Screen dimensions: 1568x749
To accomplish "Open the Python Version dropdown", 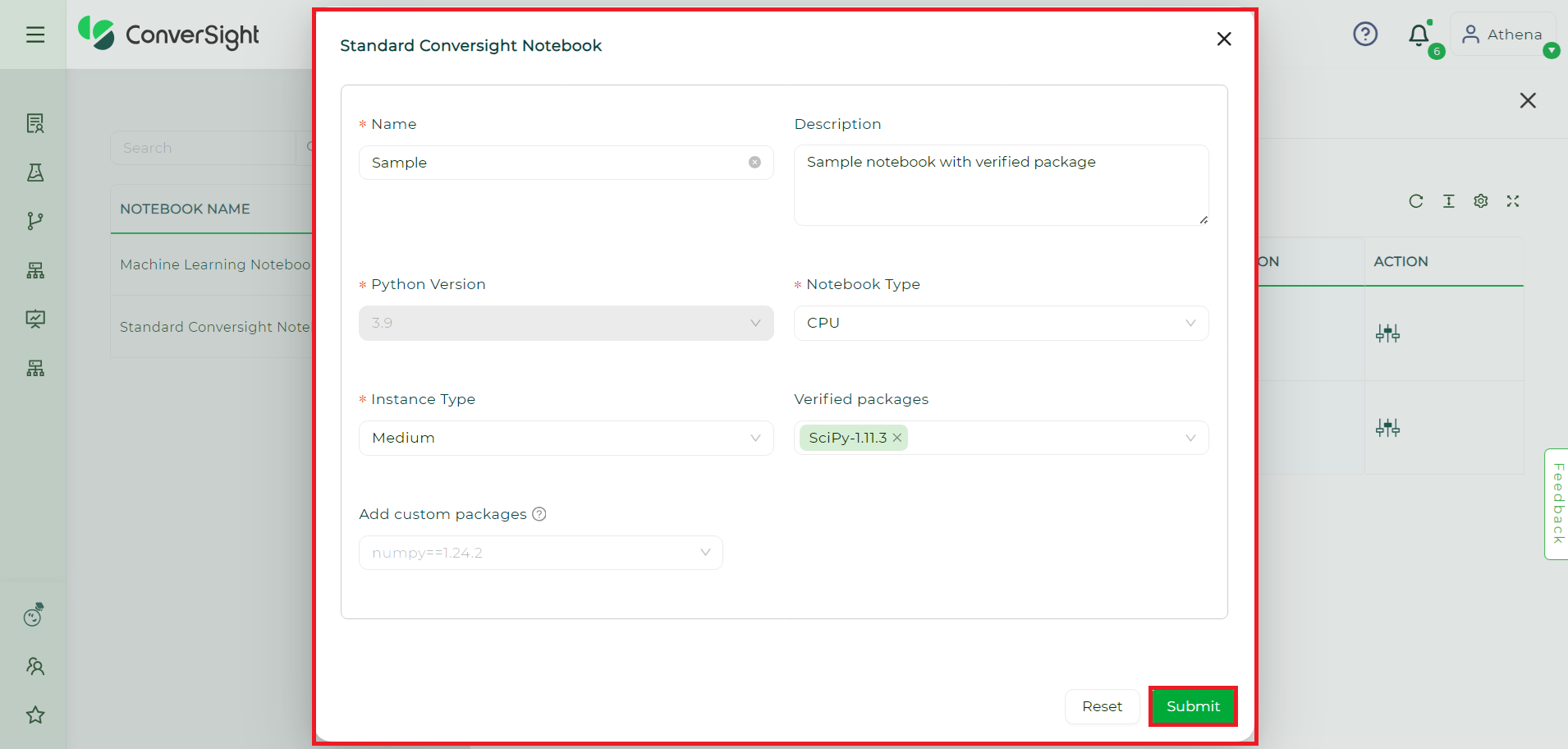I will click(x=566, y=323).
